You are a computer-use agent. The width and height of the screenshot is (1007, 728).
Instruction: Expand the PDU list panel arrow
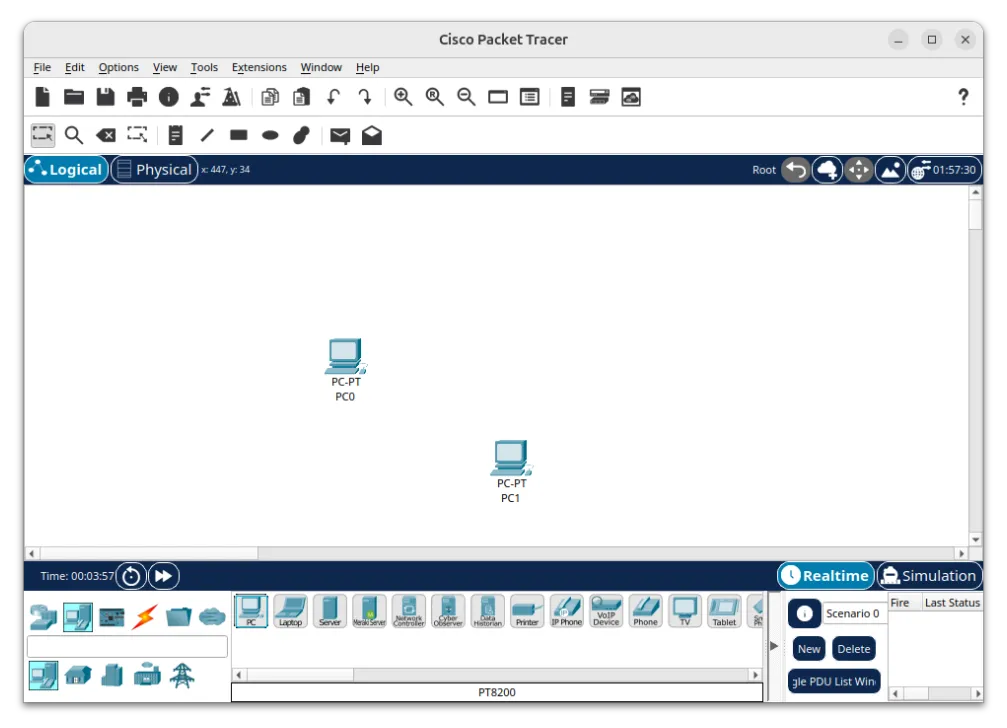pyautogui.click(x=773, y=646)
